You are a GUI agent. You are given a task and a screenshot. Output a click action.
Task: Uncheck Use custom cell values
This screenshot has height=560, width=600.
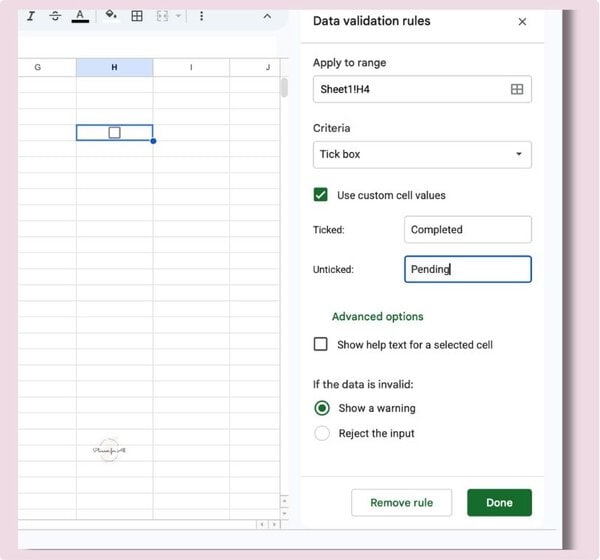coord(321,195)
